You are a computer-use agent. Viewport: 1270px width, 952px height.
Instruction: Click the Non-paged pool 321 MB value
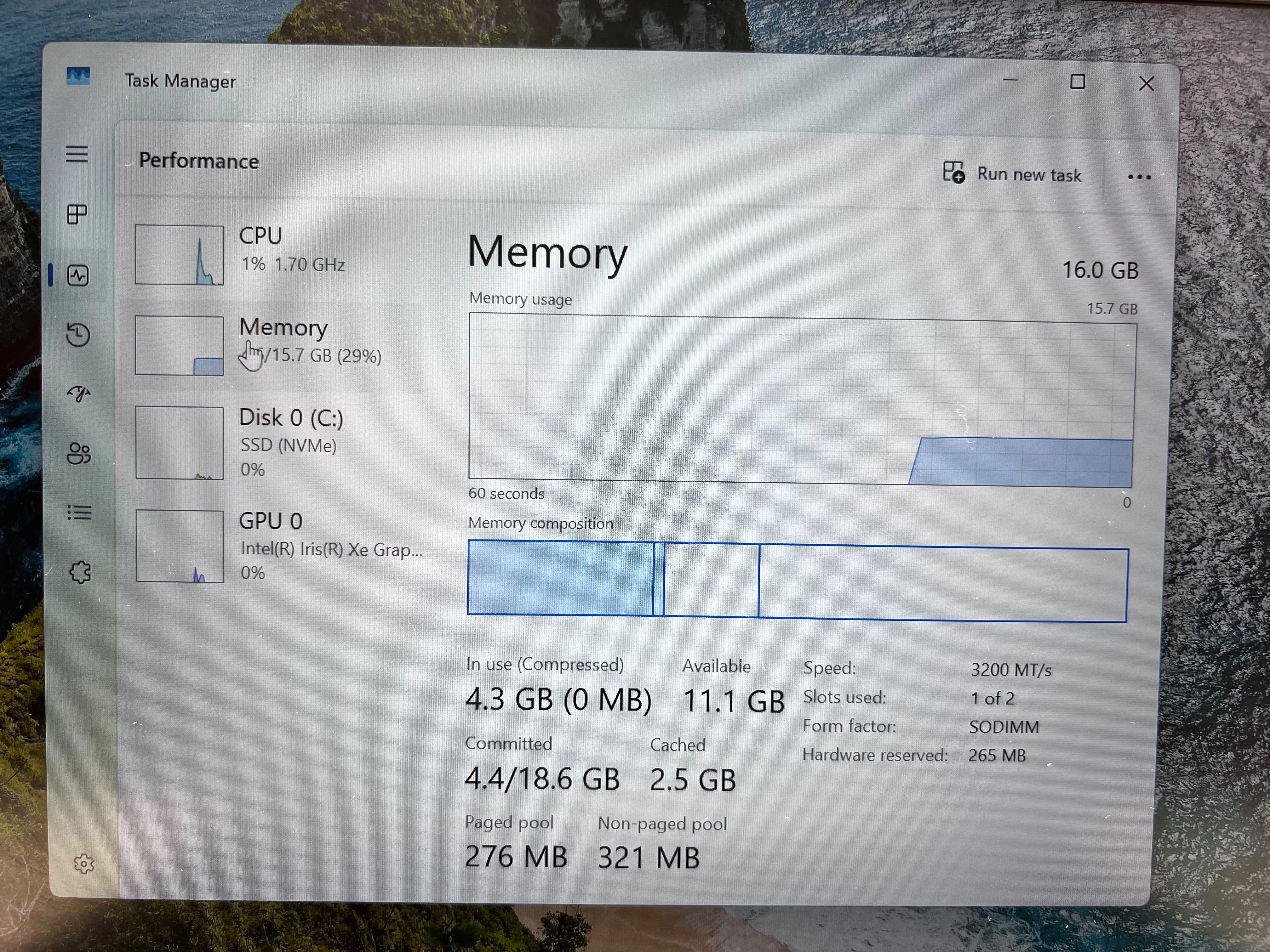[649, 858]
